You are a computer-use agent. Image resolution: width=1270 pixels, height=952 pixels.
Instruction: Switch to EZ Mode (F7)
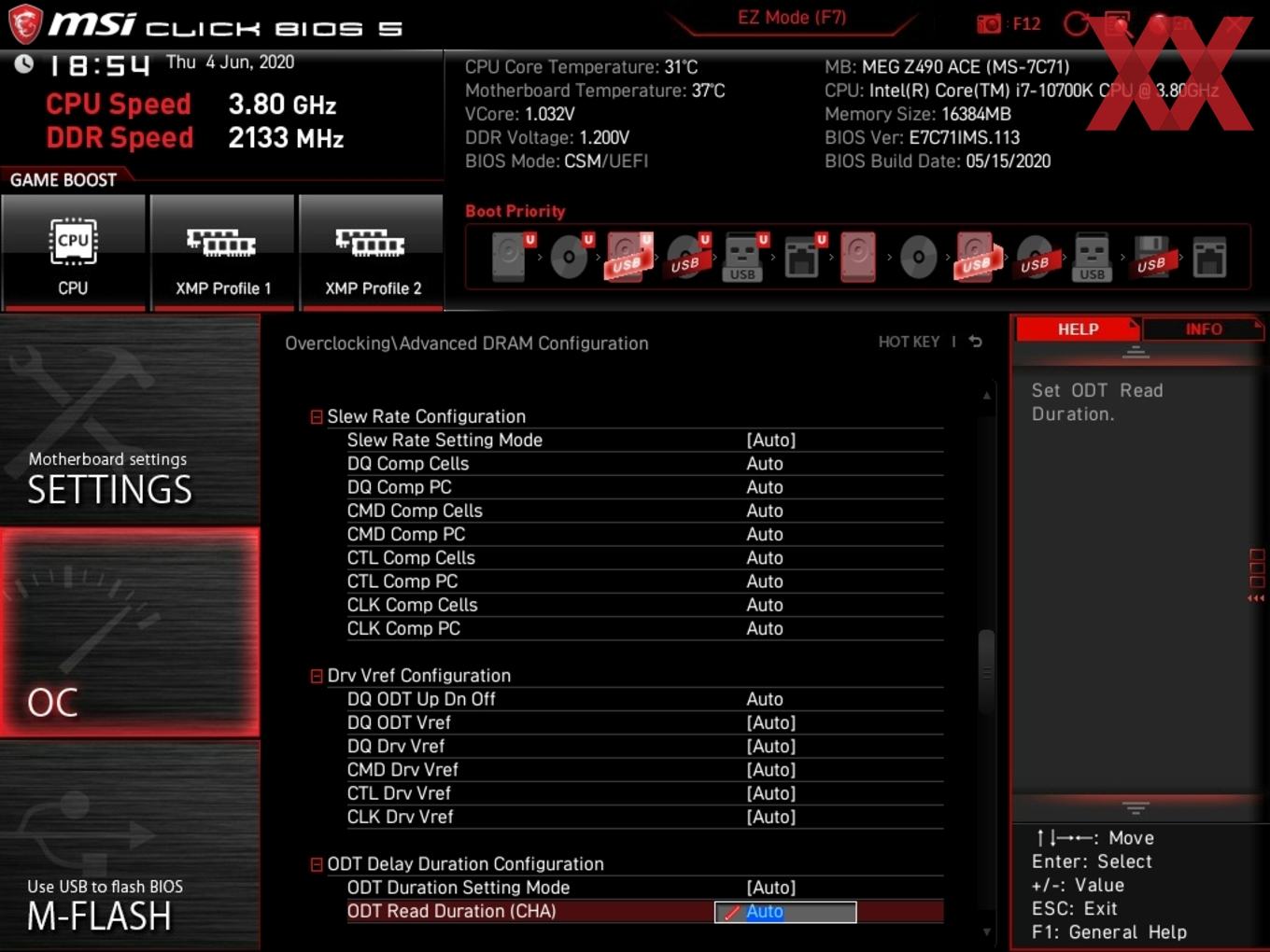[792, 18]
